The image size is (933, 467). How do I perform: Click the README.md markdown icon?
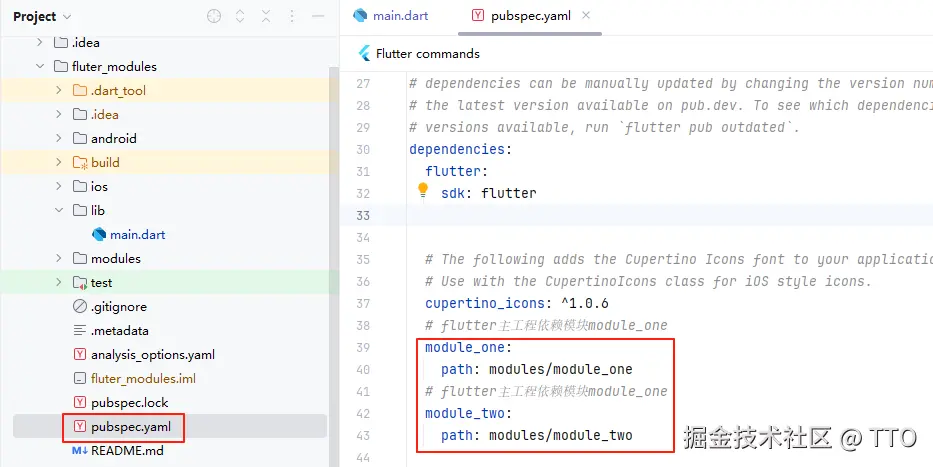click(x=79, y=450)
